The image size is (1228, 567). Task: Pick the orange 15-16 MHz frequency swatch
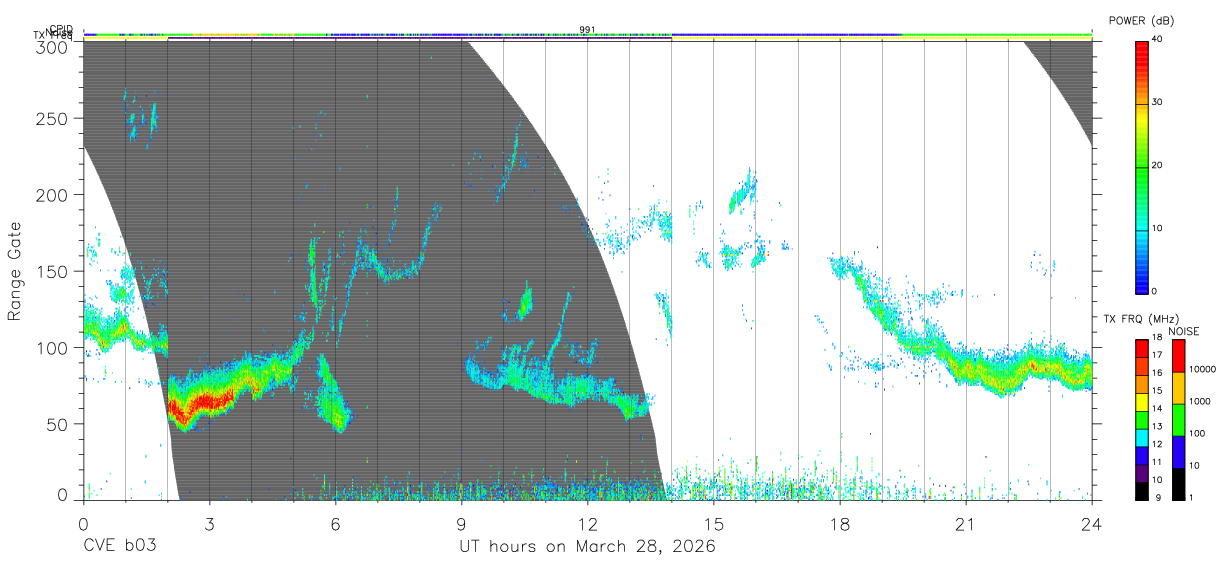[x=1141, y=384]
